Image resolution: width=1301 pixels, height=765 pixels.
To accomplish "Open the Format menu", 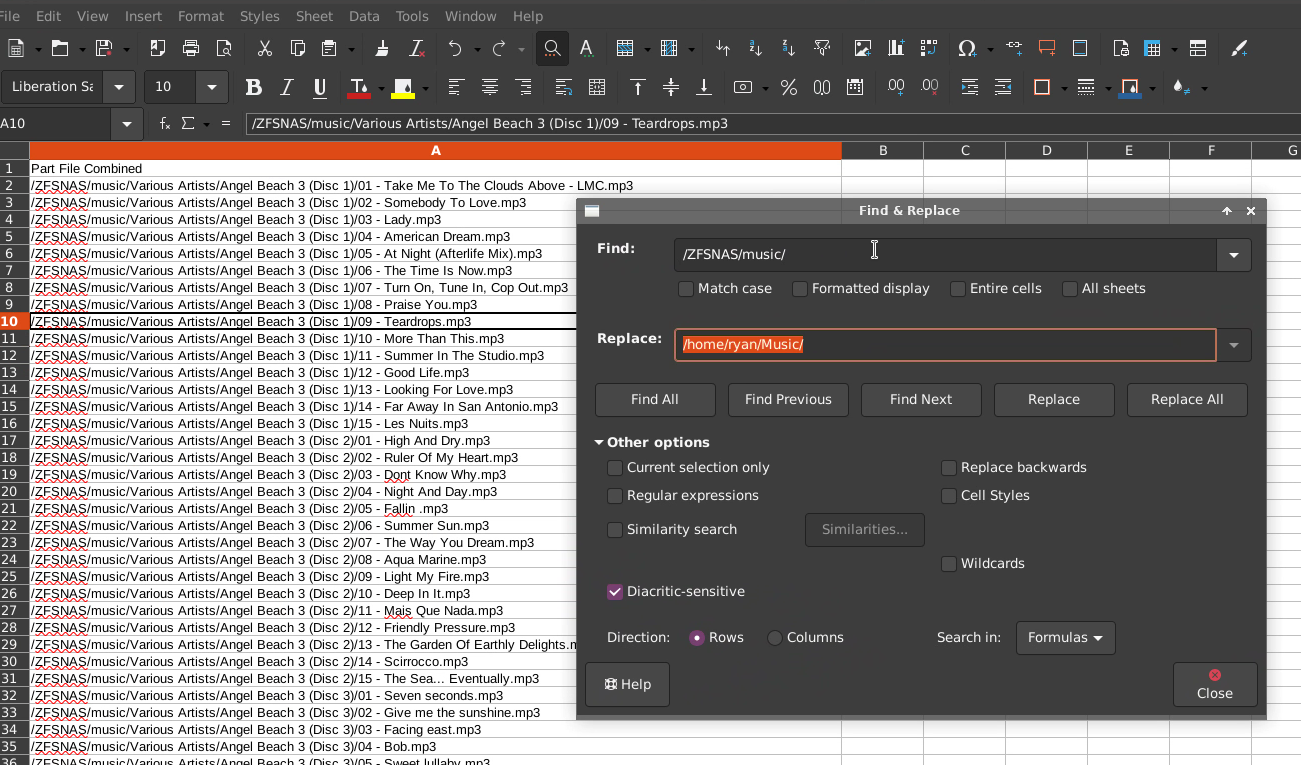I will coord(201,16).
